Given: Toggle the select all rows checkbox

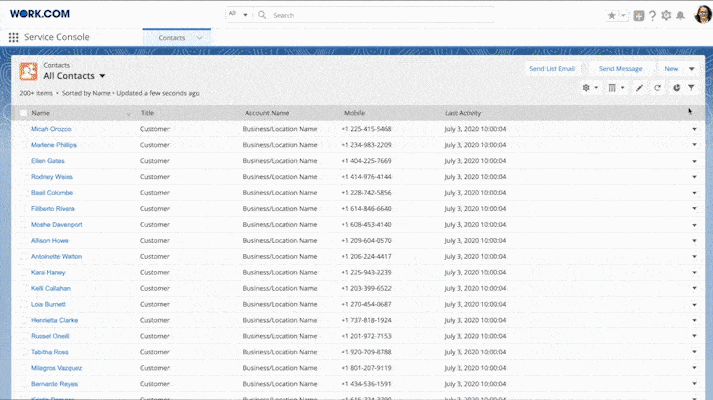Looking at the screenshot, I should coord(23,113).
